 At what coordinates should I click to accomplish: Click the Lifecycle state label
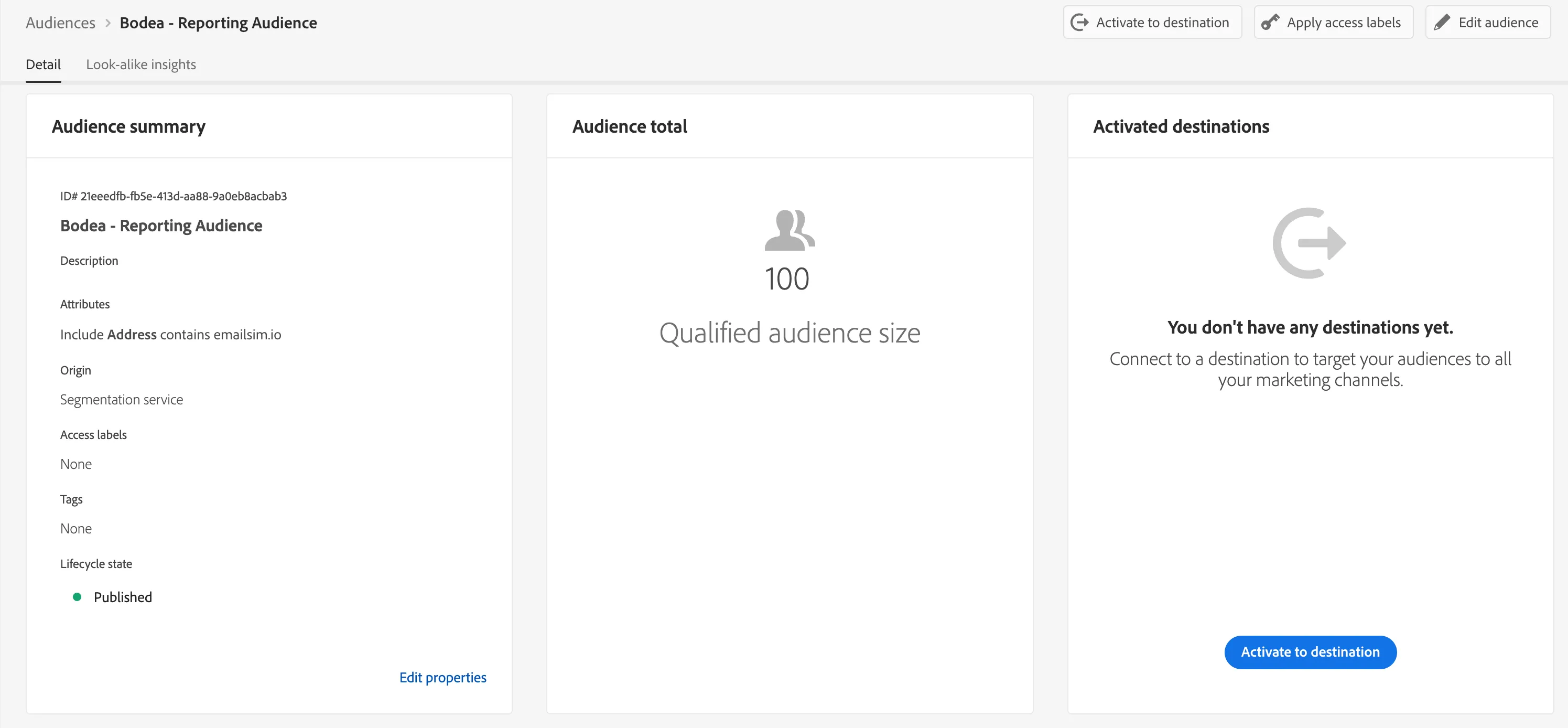click(95, 564)
